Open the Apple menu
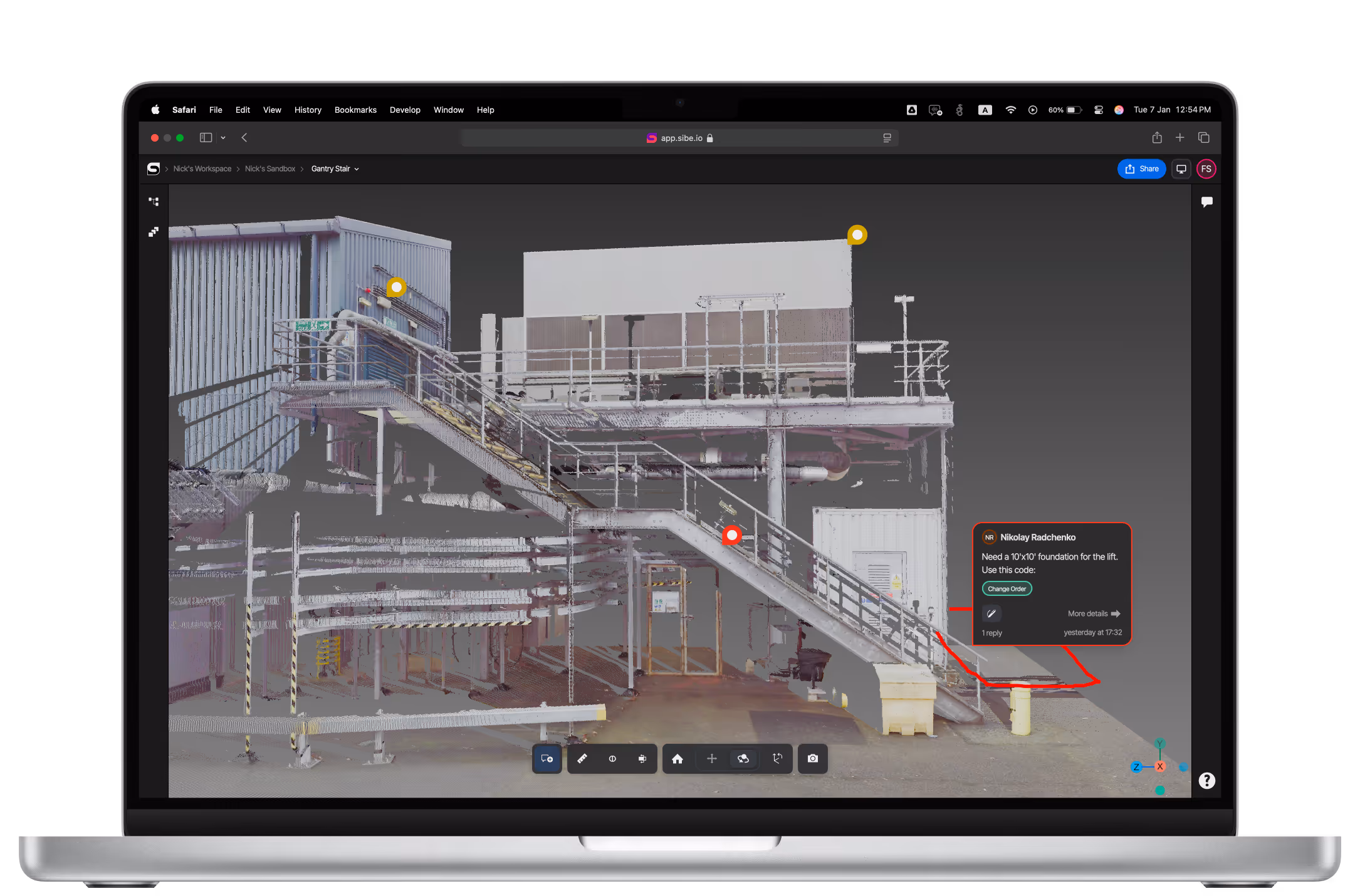The height and width of the screenshot is (896, 1360). [x=155, y=110]
